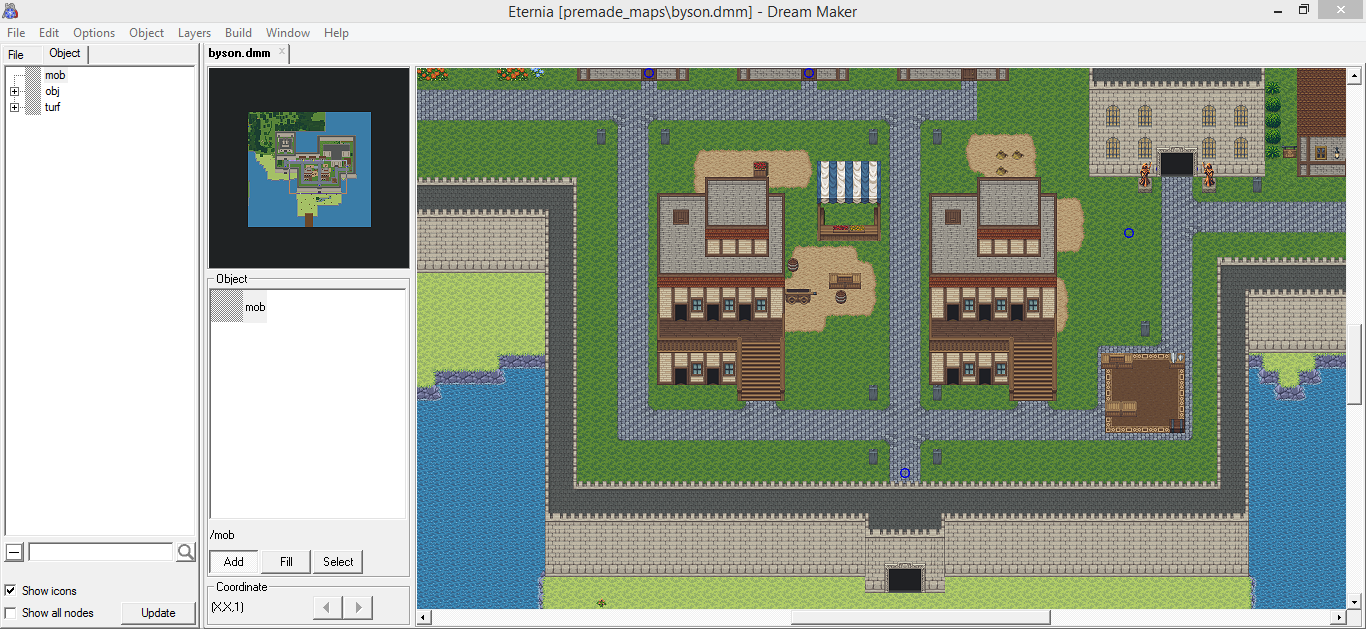Open the Edit menu

pyautogui.click(x=49, y=33)
